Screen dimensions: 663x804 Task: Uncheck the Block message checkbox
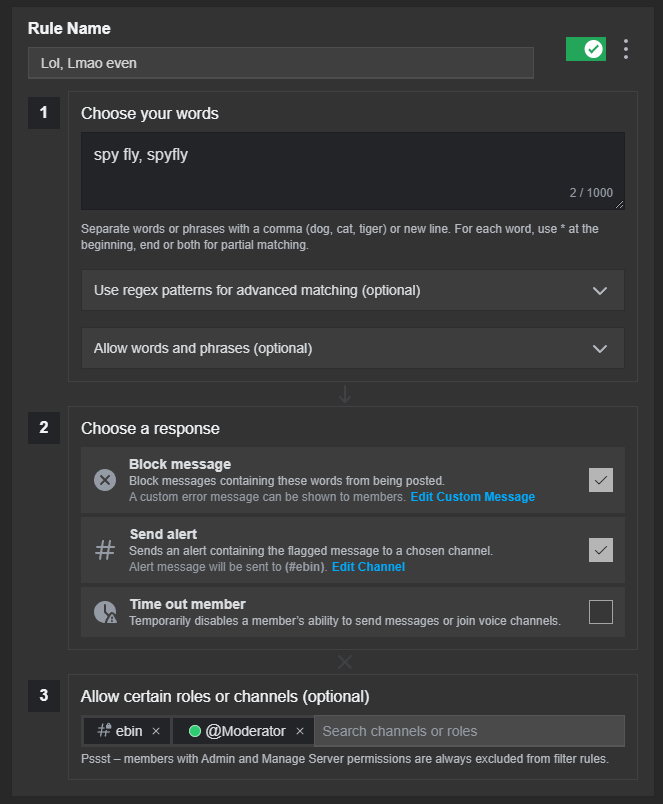coord(601,480)
